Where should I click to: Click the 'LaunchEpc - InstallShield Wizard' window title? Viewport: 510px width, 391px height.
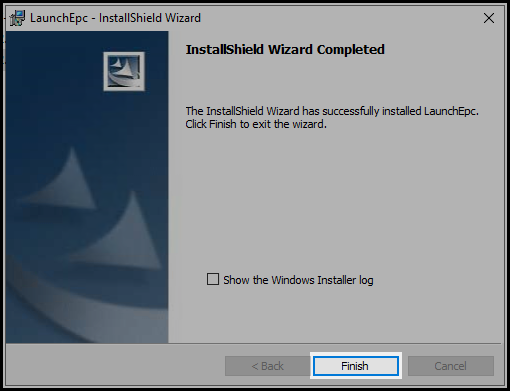115,18
